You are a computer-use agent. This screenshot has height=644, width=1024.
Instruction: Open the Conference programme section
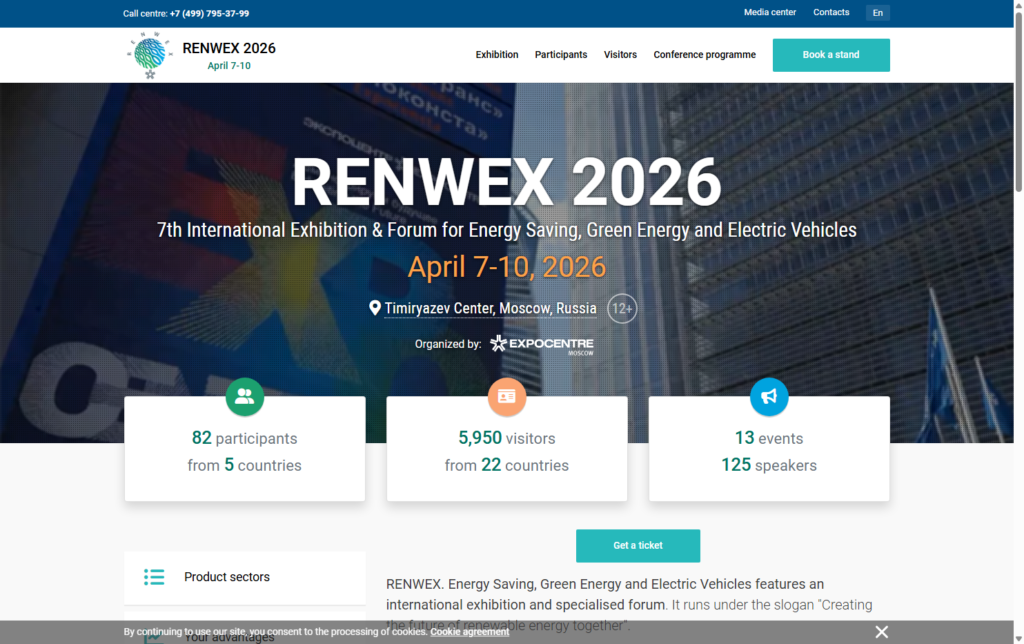[x=704, y=55]
